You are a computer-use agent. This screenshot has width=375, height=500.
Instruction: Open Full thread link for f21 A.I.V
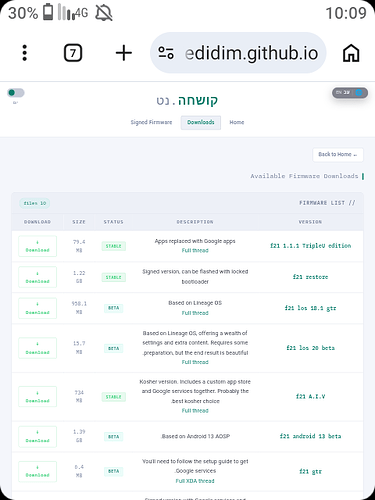tap(195, 411)
